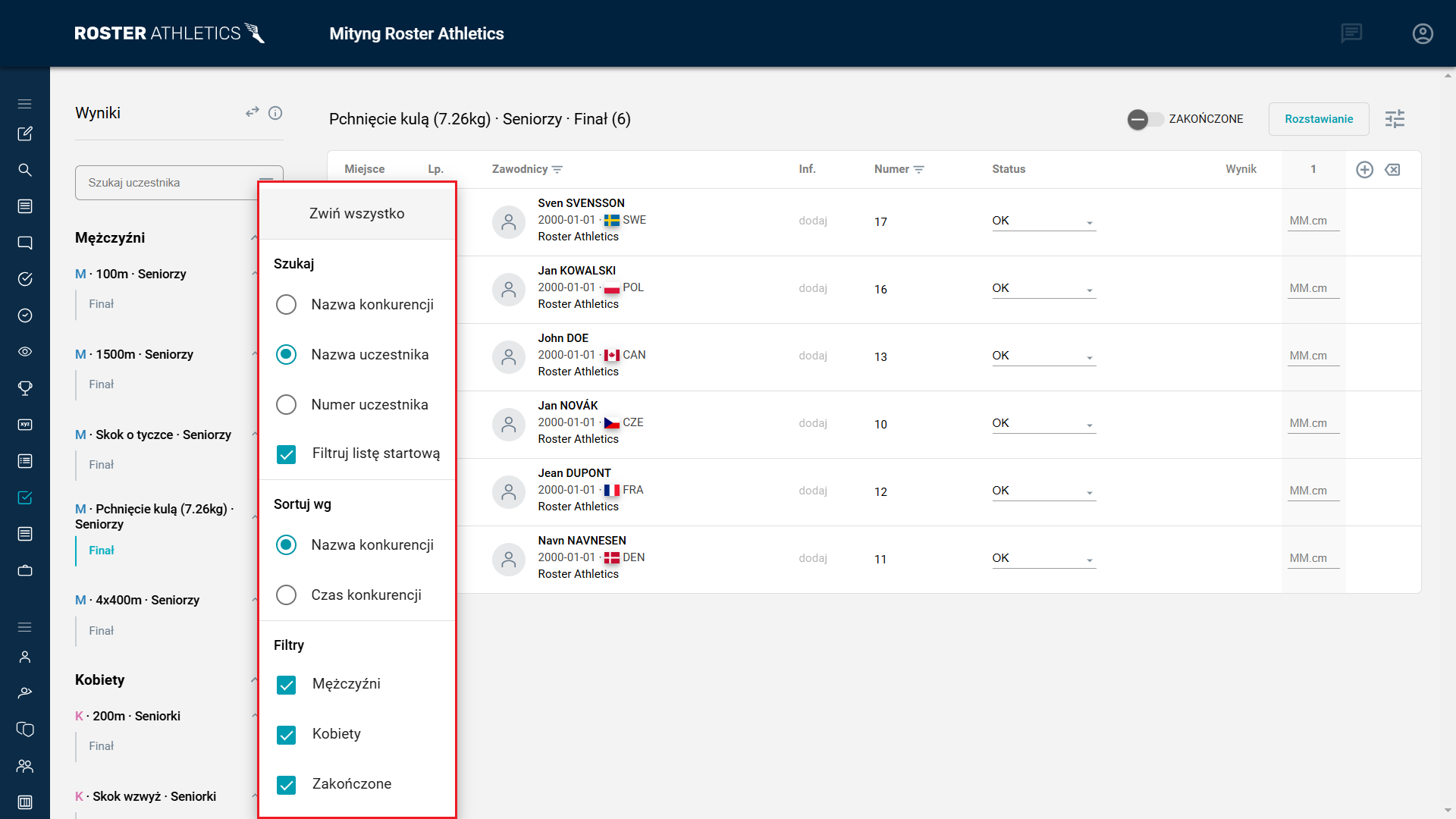Open the trophy icon in sidebar
Viewport: 1456px width, 819px height.
click(x=25, y=388)
